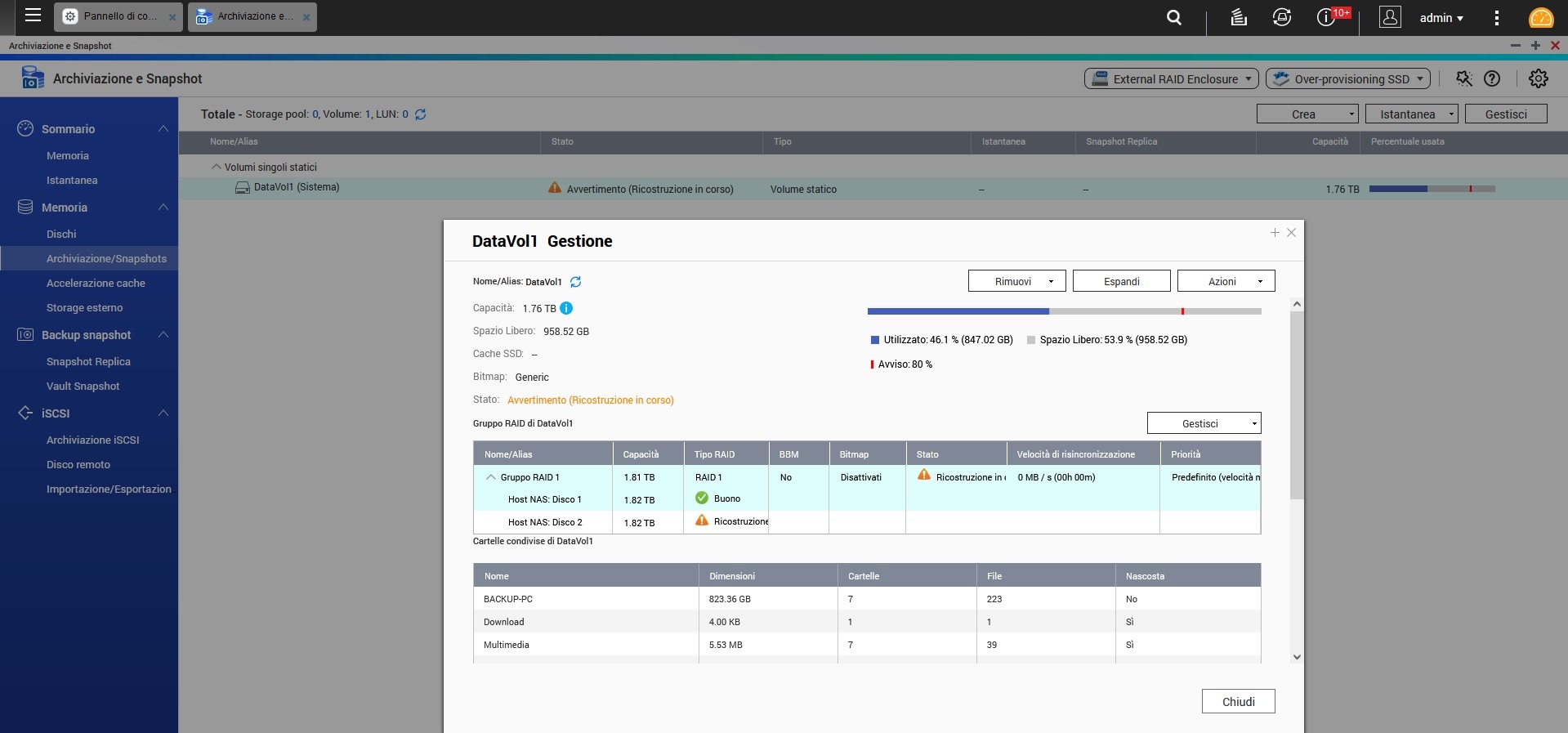
Task: Open global settings gear icon
Action: (1539, 78)
